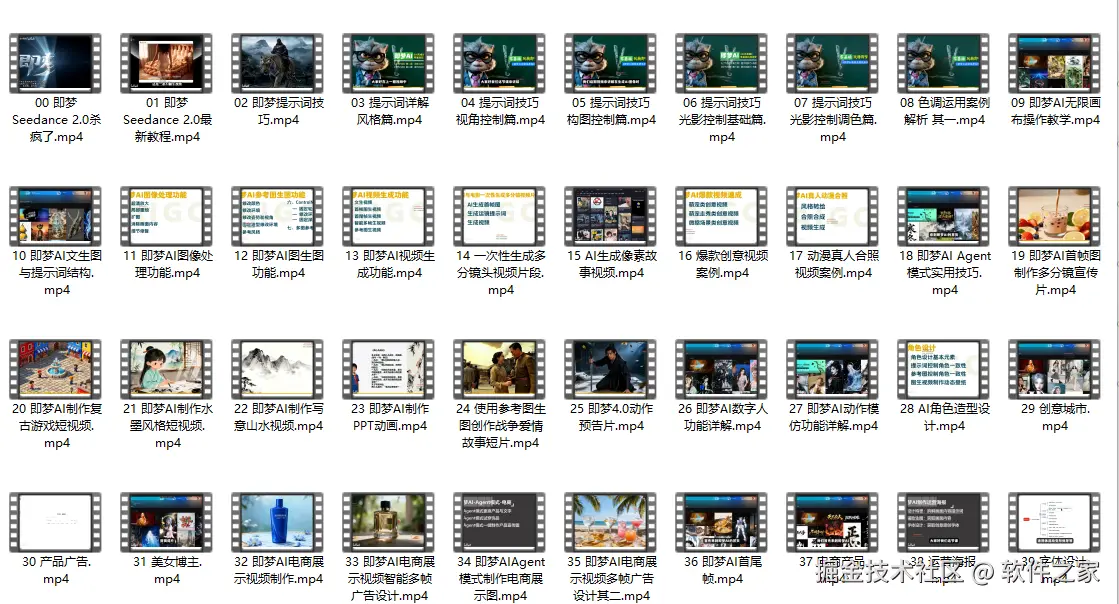Viewport: 1119px width, 604px height.
Task: Select the 17 动漫真人合照视频案例 icon
Action: (833, 216)
